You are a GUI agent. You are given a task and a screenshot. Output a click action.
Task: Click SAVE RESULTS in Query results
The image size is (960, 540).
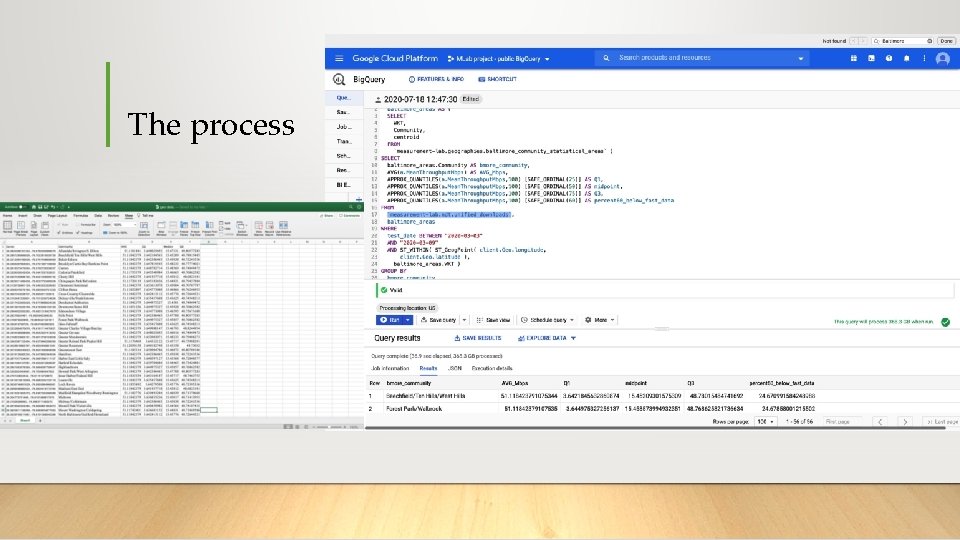[478, 338]
